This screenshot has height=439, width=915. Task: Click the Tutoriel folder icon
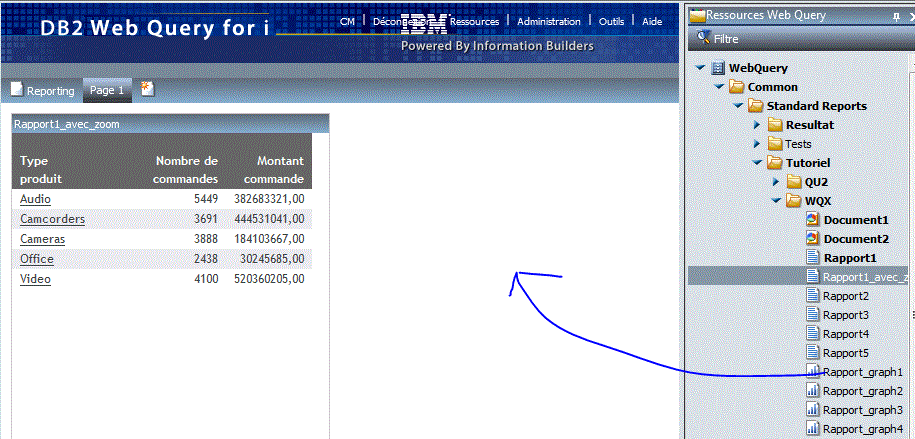775,163
